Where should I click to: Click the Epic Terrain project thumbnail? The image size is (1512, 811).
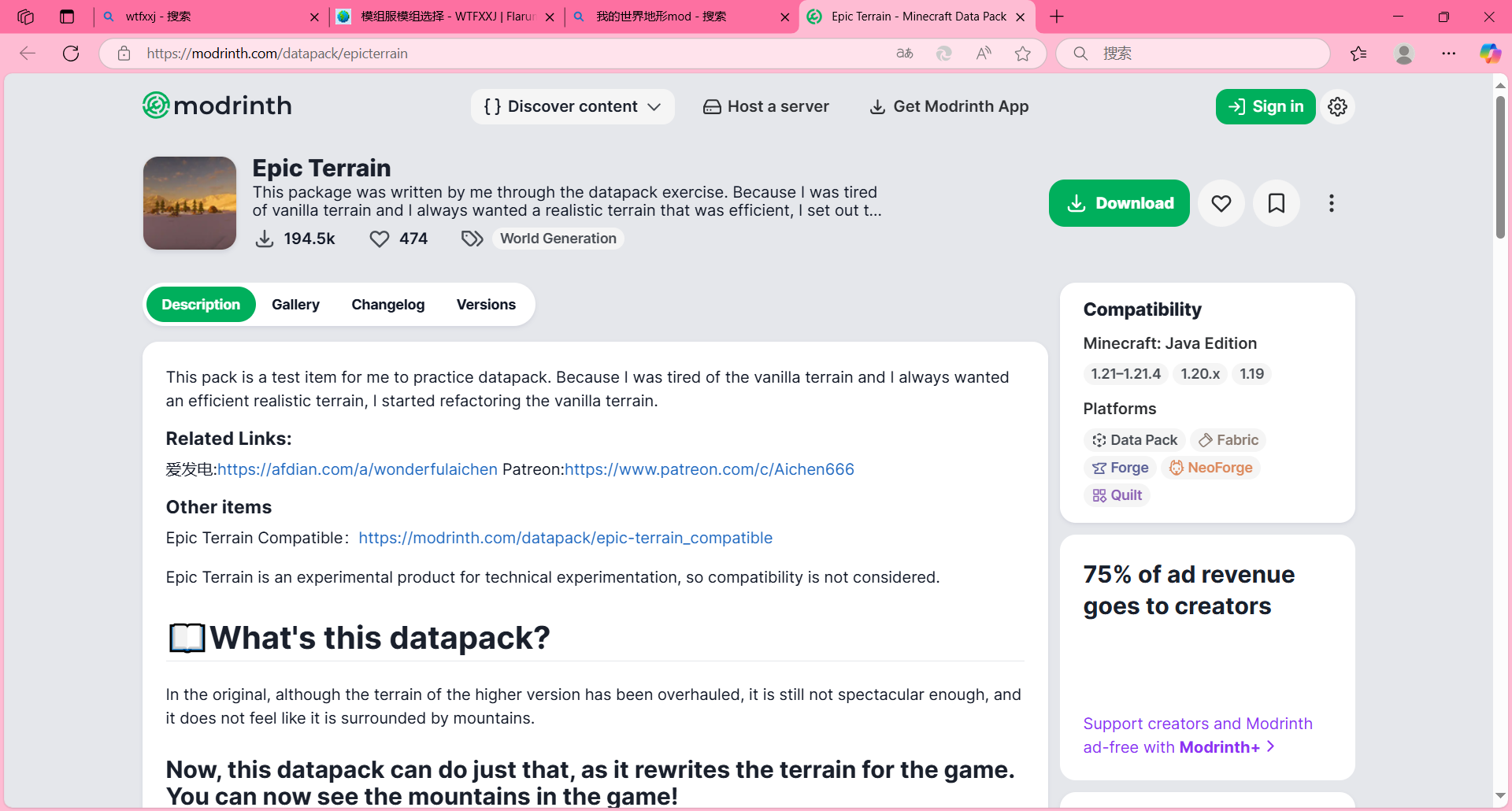pyautogui.click(x=190, y=203)
